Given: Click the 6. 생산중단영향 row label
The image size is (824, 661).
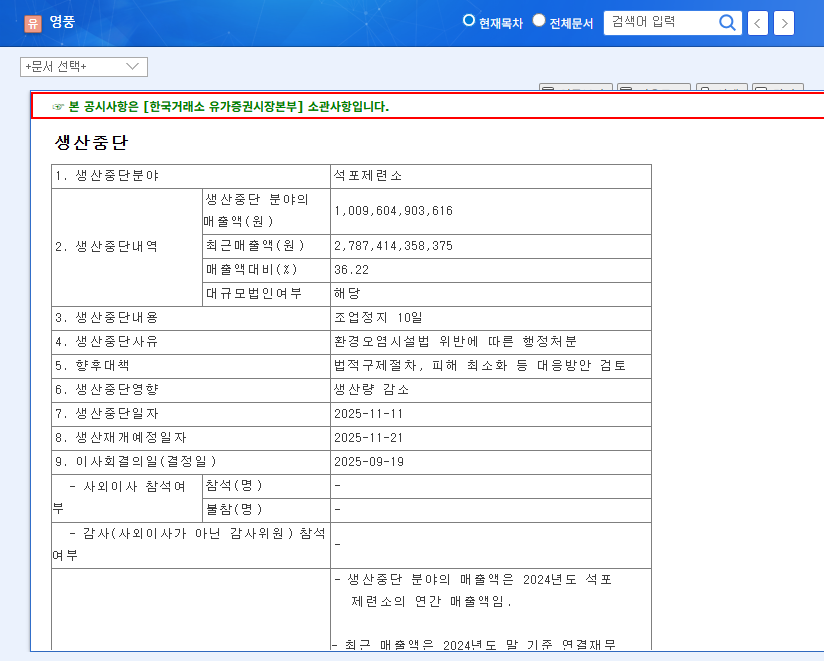Looking at the screenshot, I should [x=107, y=390].
